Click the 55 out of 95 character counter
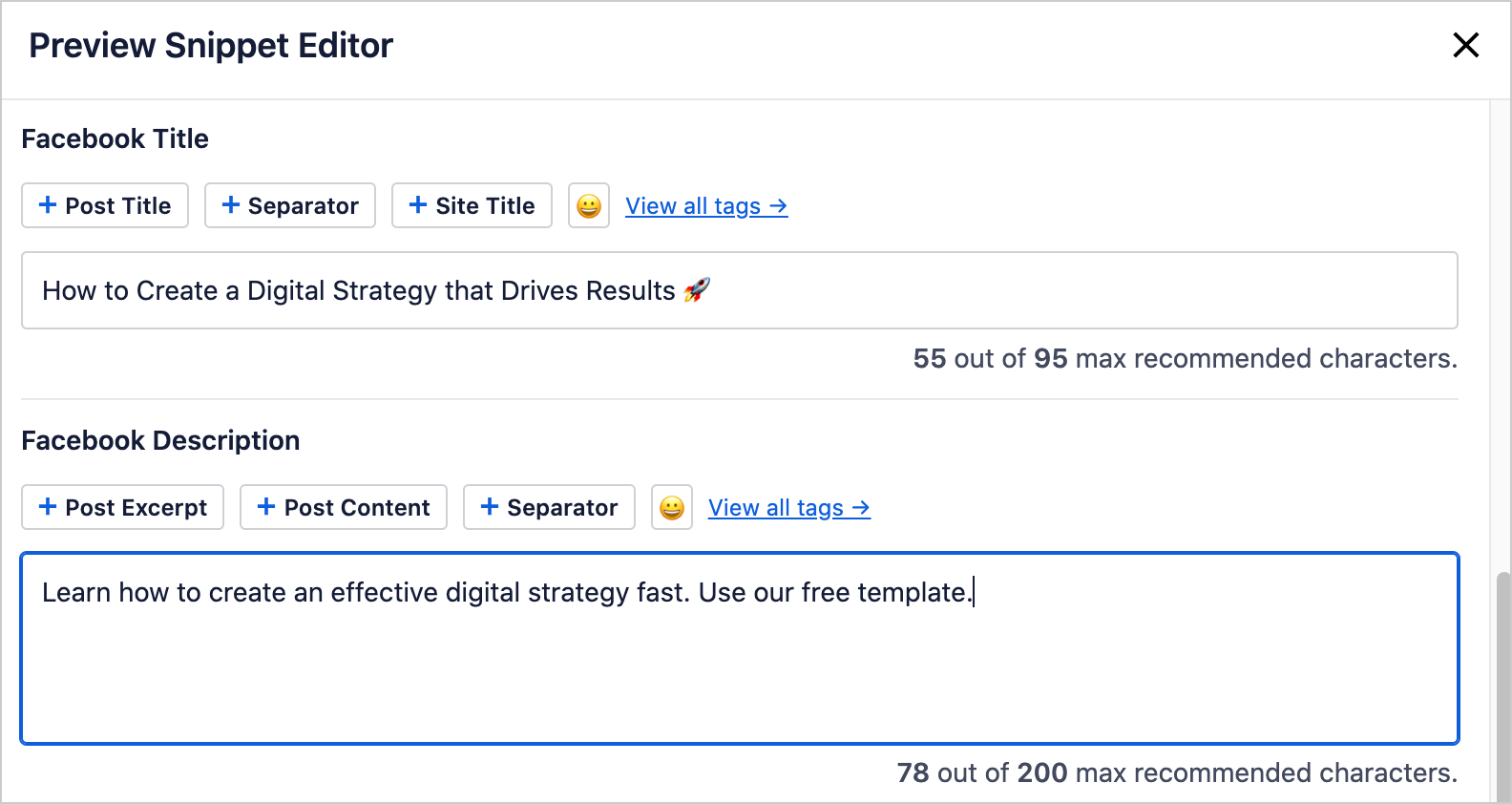 click(x=1185, y=358)
